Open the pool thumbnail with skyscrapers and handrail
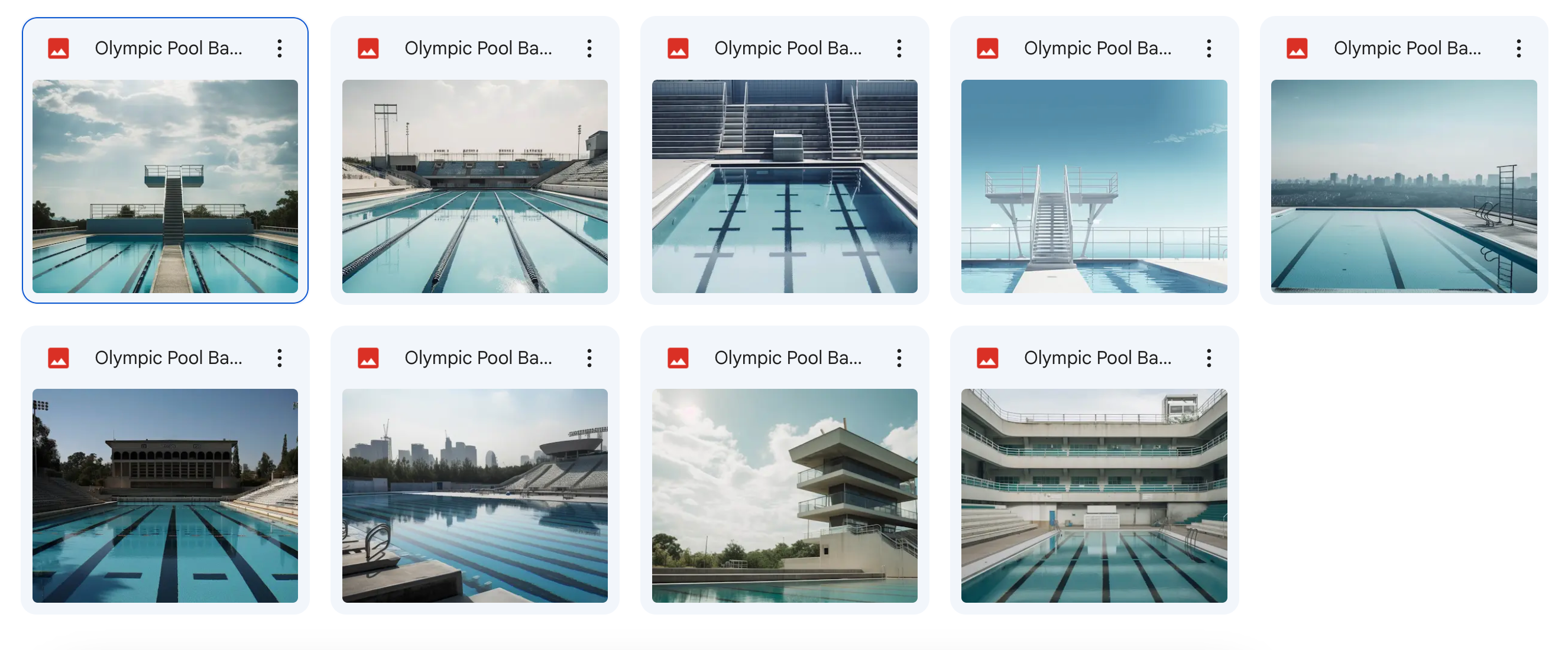The image size is (1568, 650). pos(475,495)
